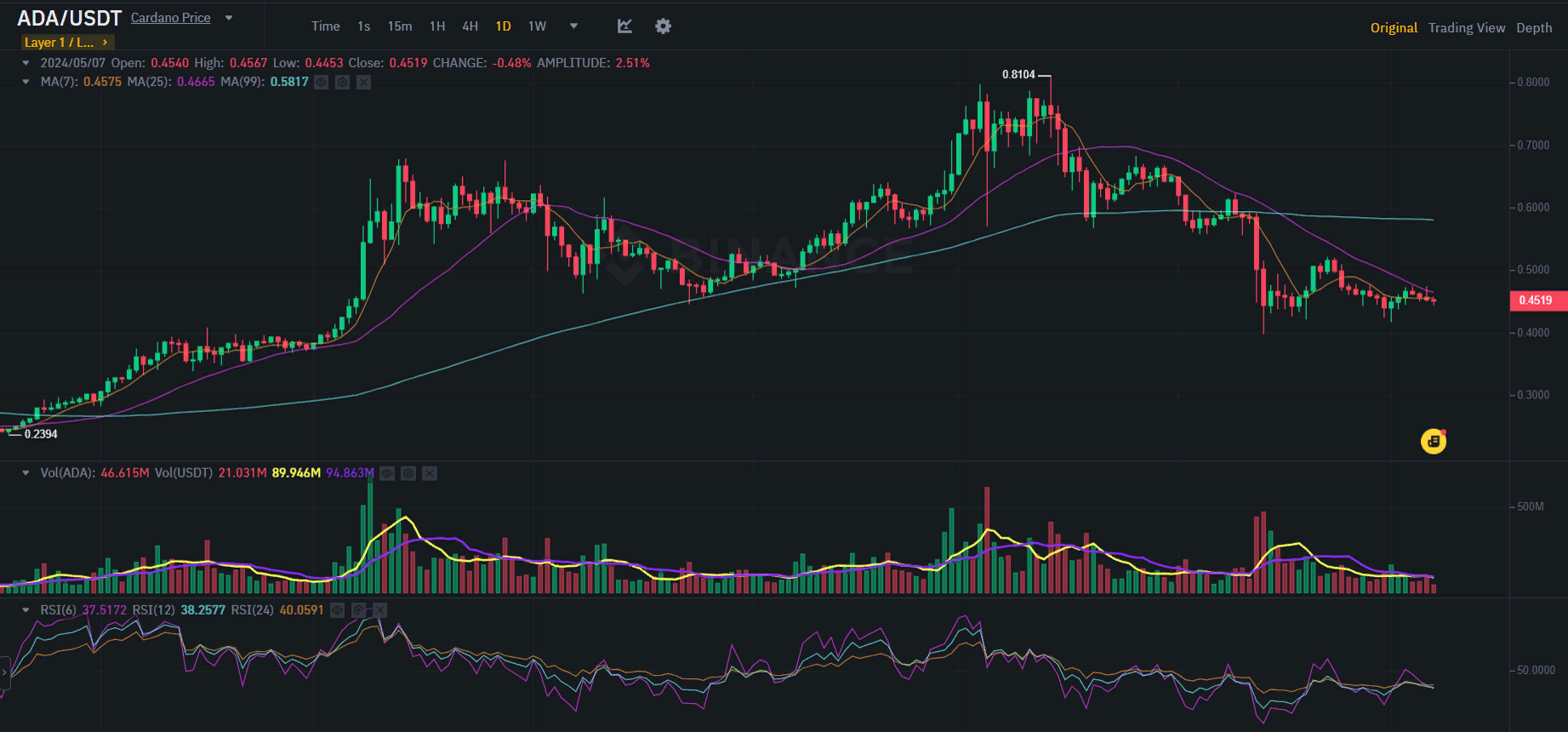This screenshot has height=732, width=1568.
Task: Open Volume indicator settings gear
Action: [408, 473]
